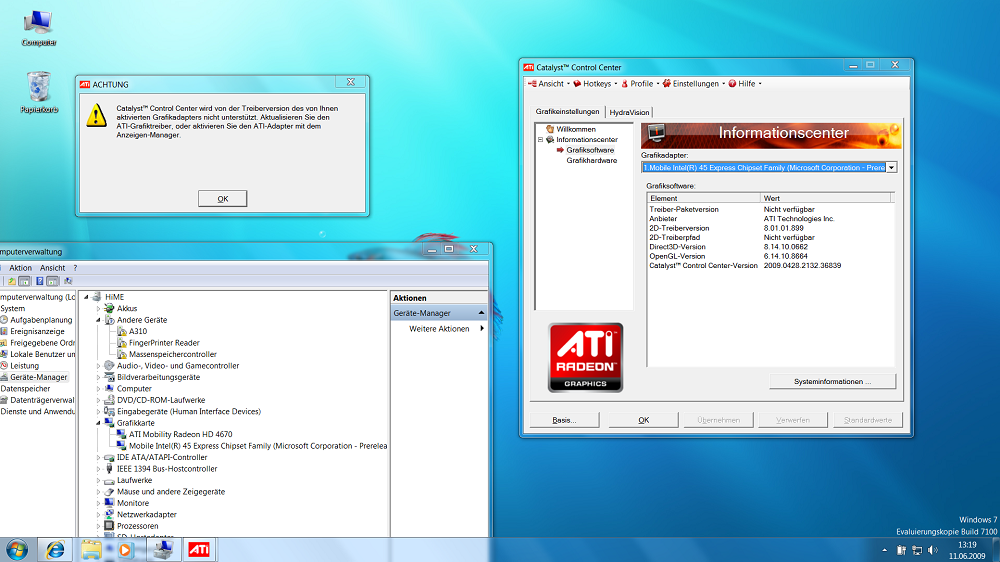Select ATI Mobility Radeon HD 4670
The width and height of the screenshot is (1000, 562).
pos(180,434)
